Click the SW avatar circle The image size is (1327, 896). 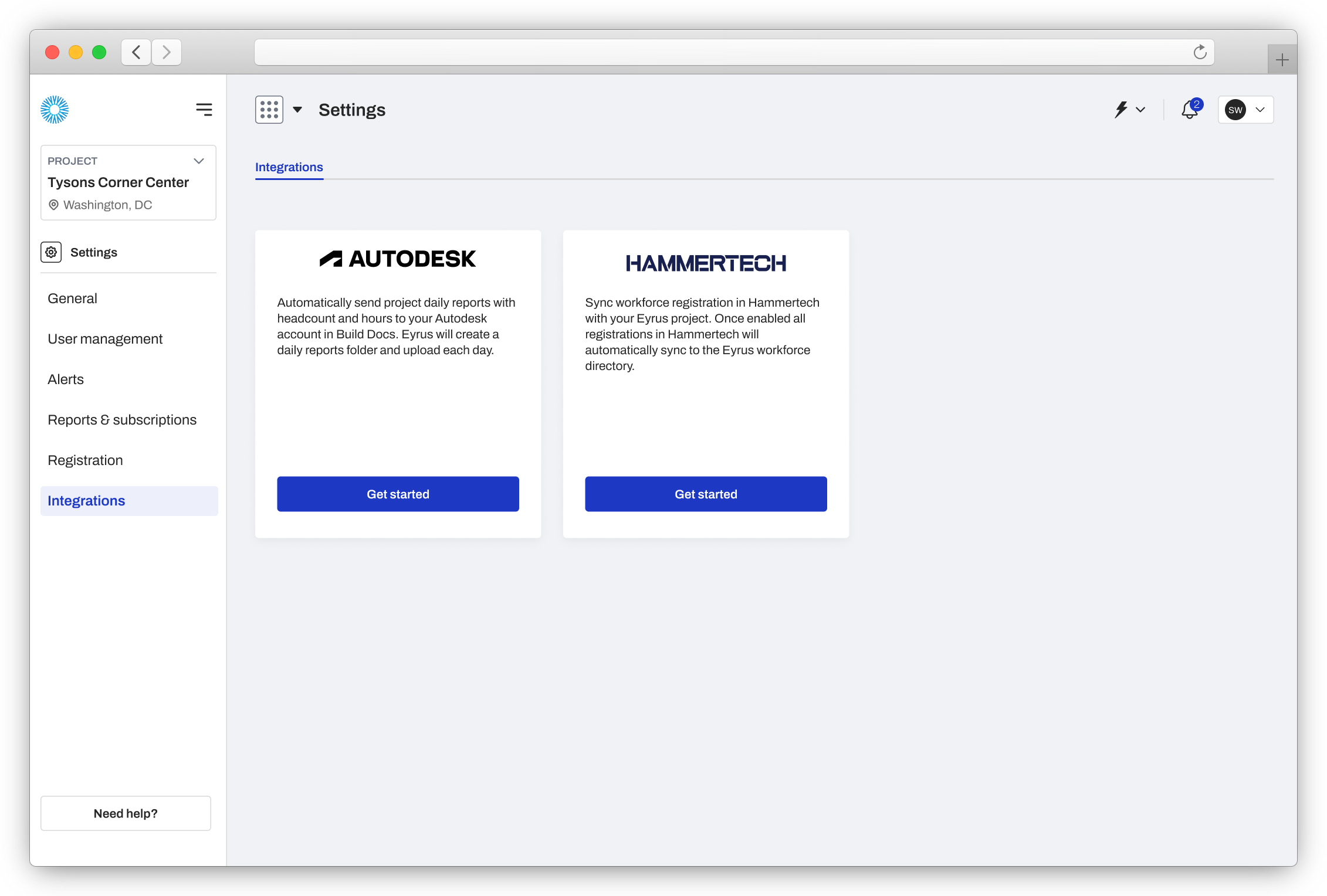tap(1235, 110)
